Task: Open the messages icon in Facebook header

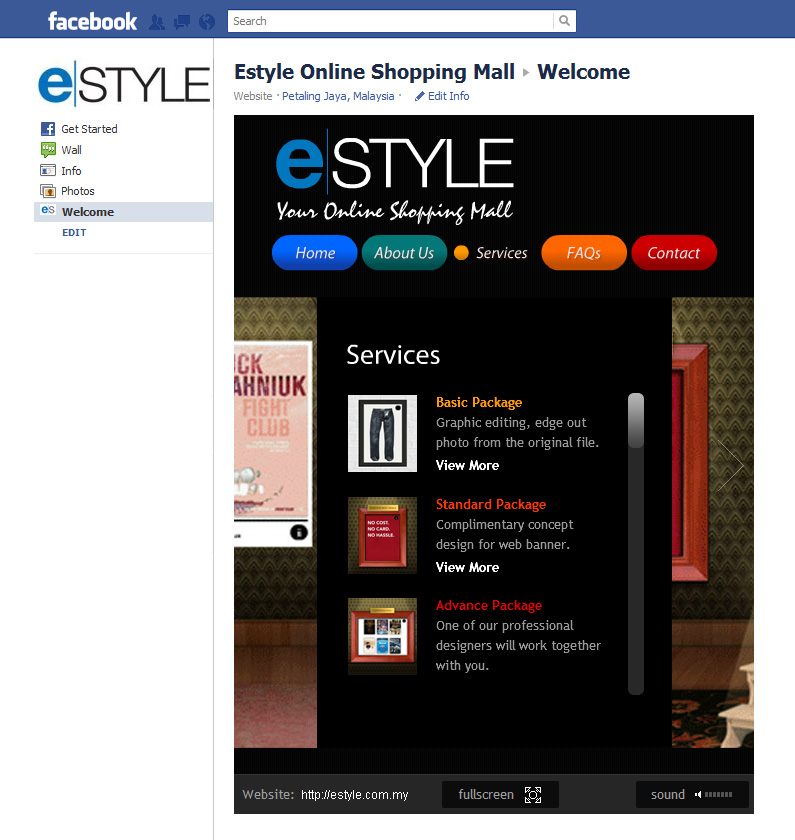Action: (x=182, y=21)
